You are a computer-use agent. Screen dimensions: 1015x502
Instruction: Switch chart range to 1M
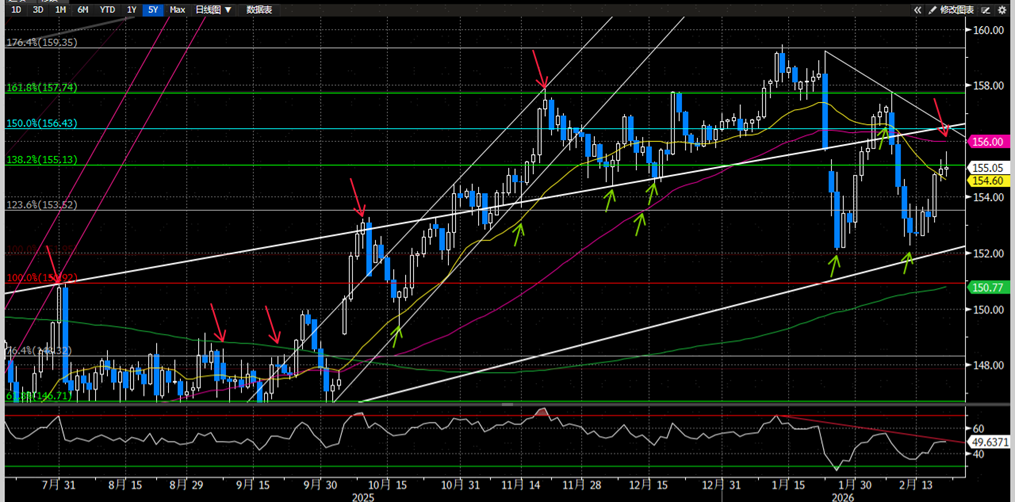(x=60, y=10)
